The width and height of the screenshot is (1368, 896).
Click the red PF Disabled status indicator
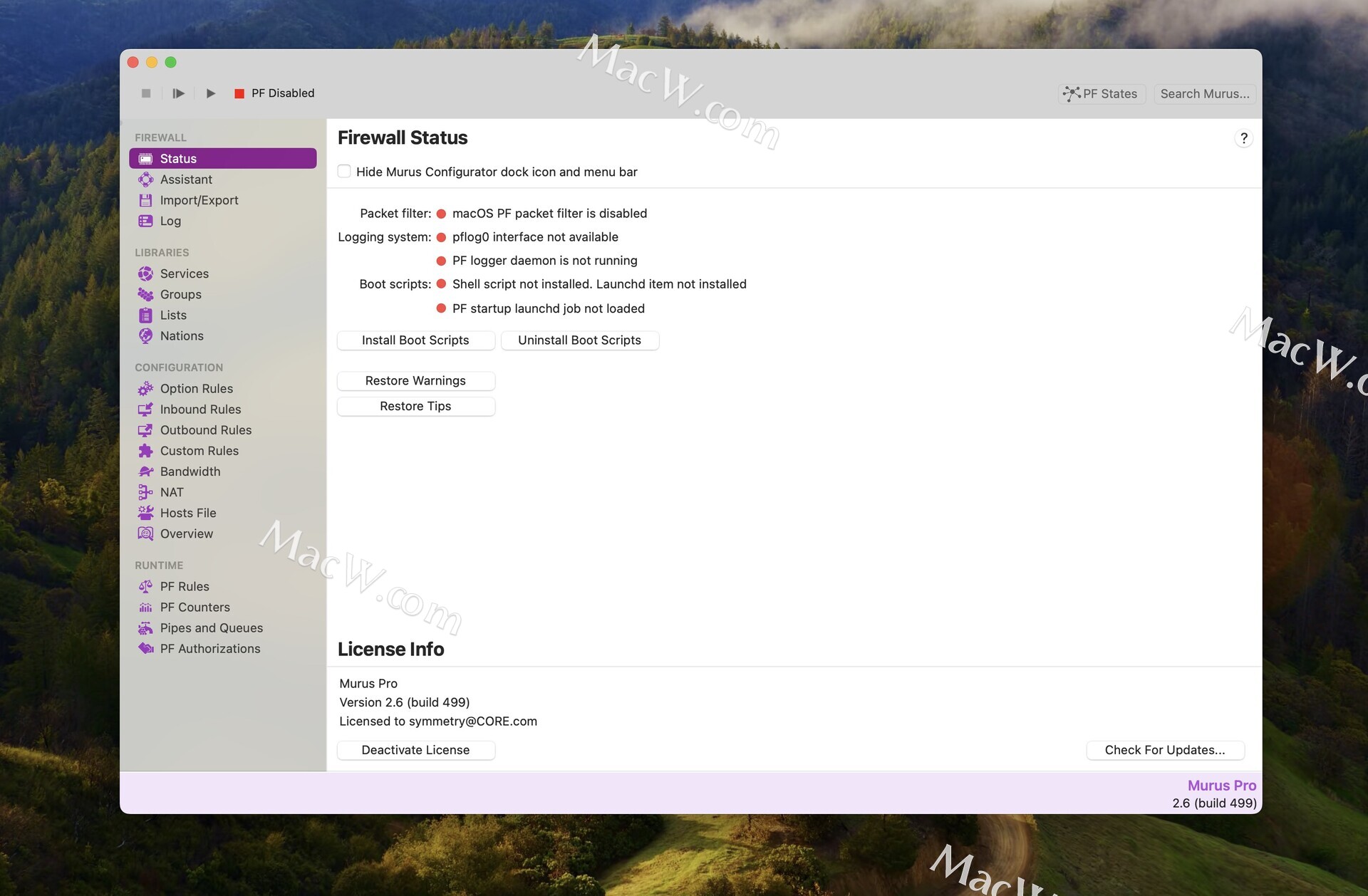pyautogui.click(x=239, y=93)
